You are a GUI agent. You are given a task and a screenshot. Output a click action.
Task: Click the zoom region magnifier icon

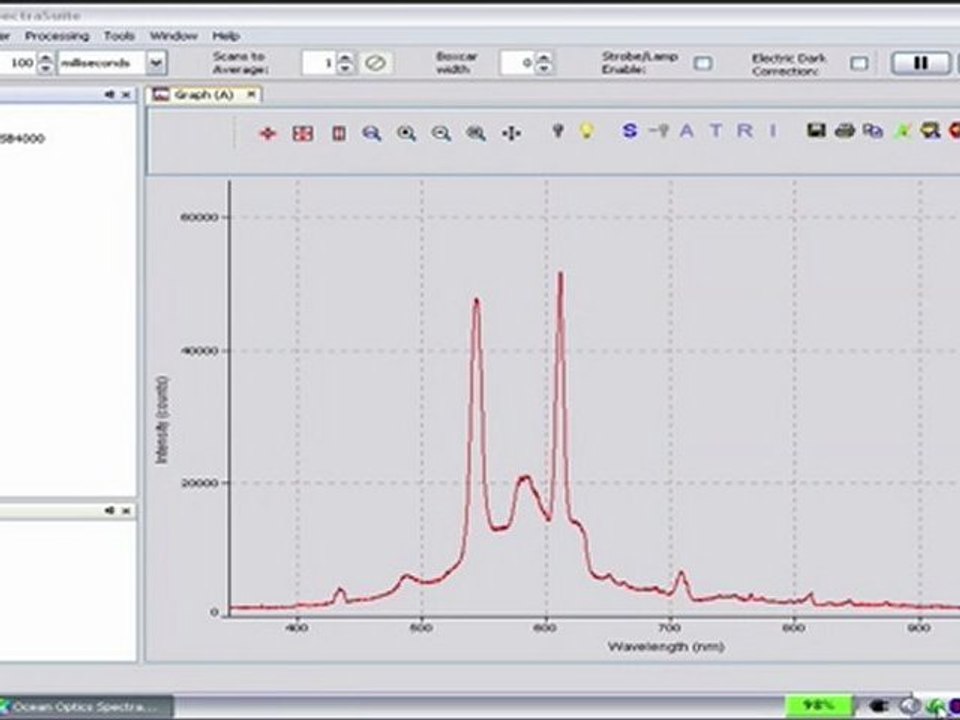click(x=476, y=133)
